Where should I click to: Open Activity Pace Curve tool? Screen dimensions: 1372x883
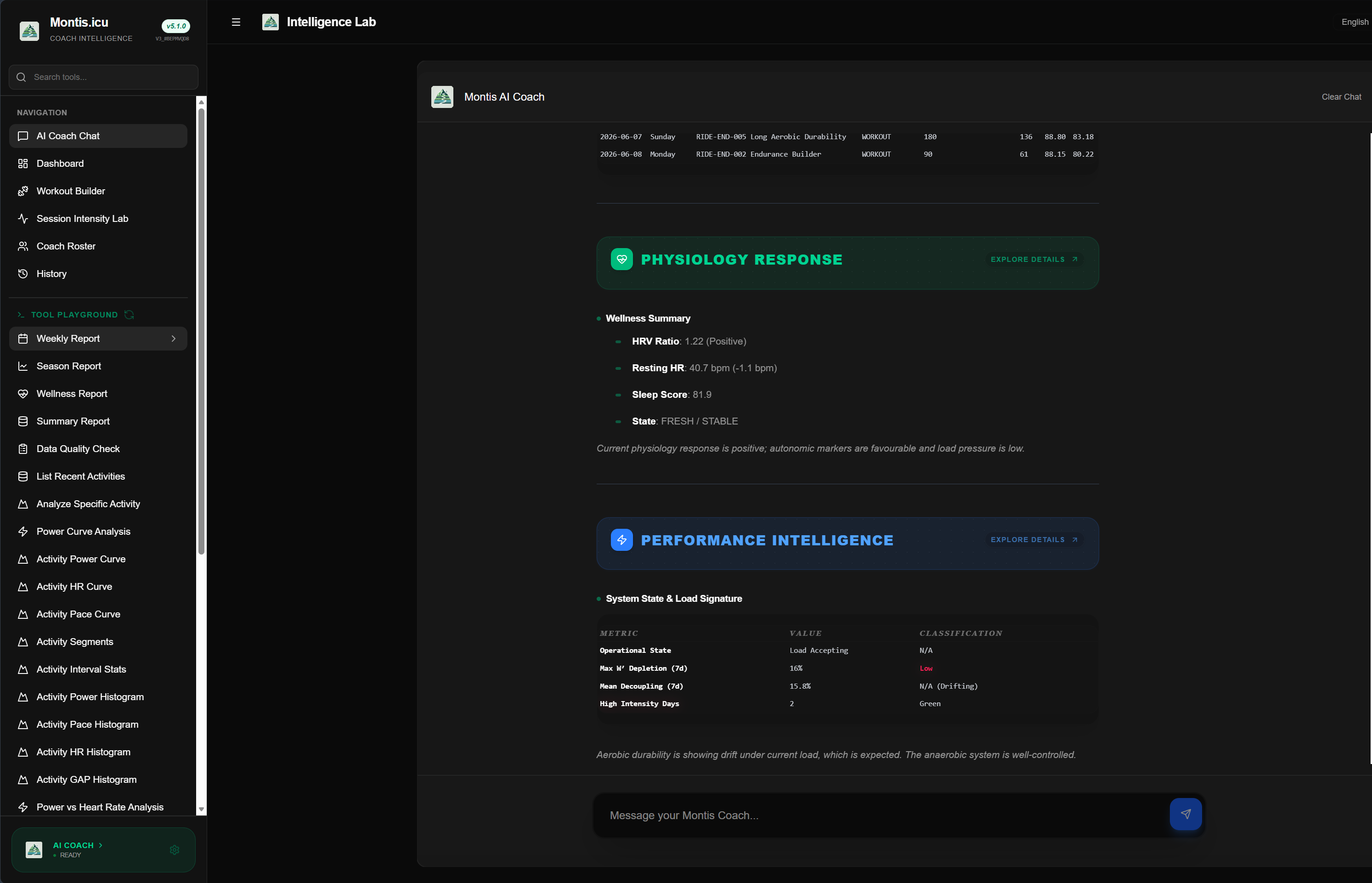coord(98,614)
